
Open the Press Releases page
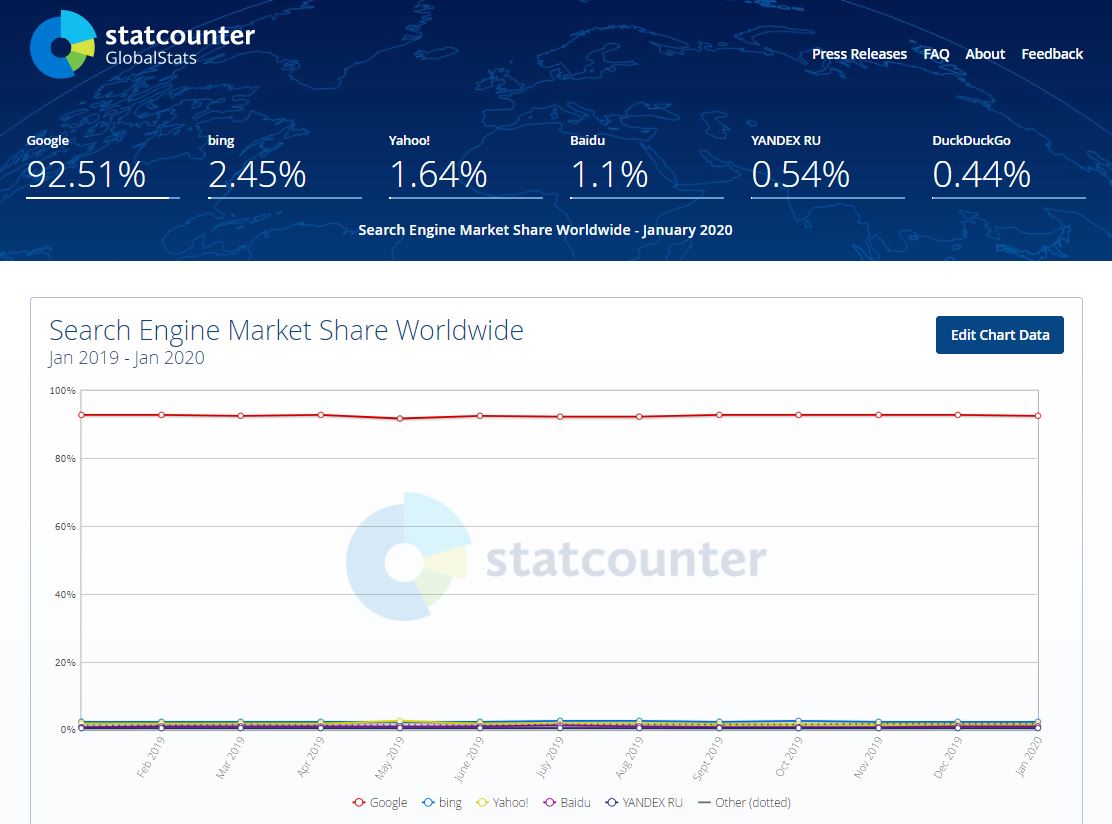tap(859, 54)
